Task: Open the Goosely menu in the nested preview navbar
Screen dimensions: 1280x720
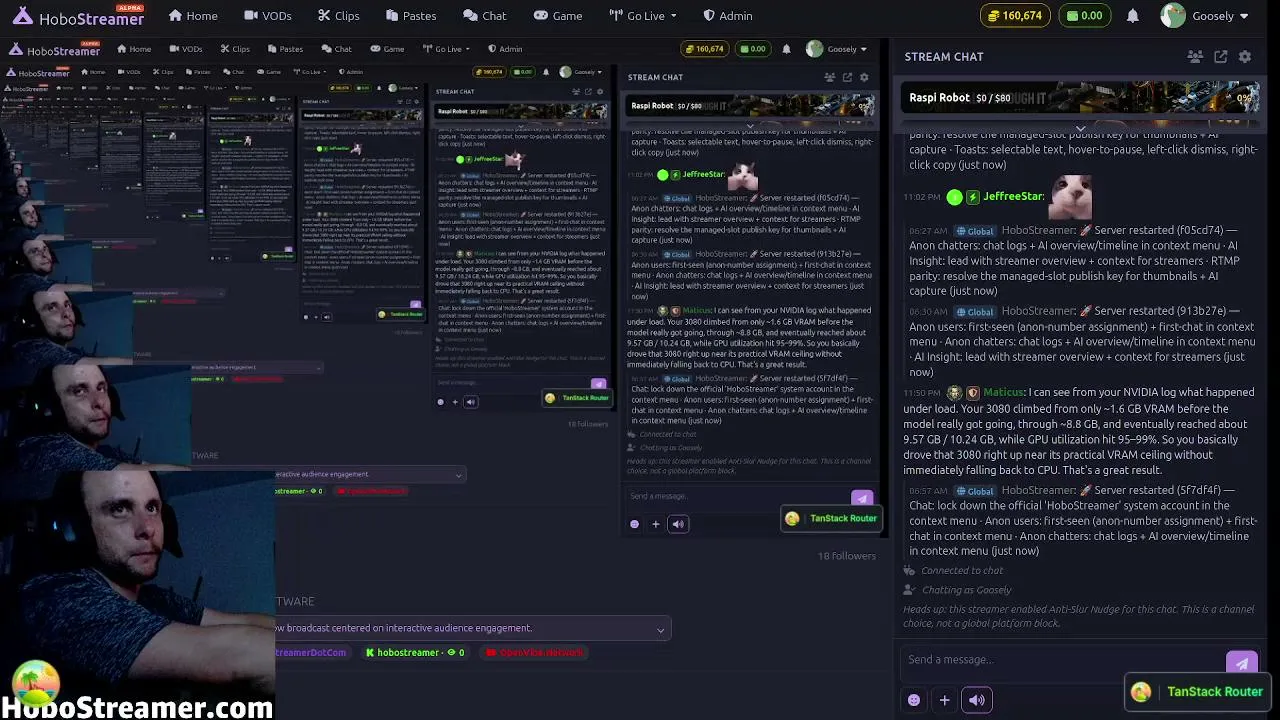Action: click(836, 49)
